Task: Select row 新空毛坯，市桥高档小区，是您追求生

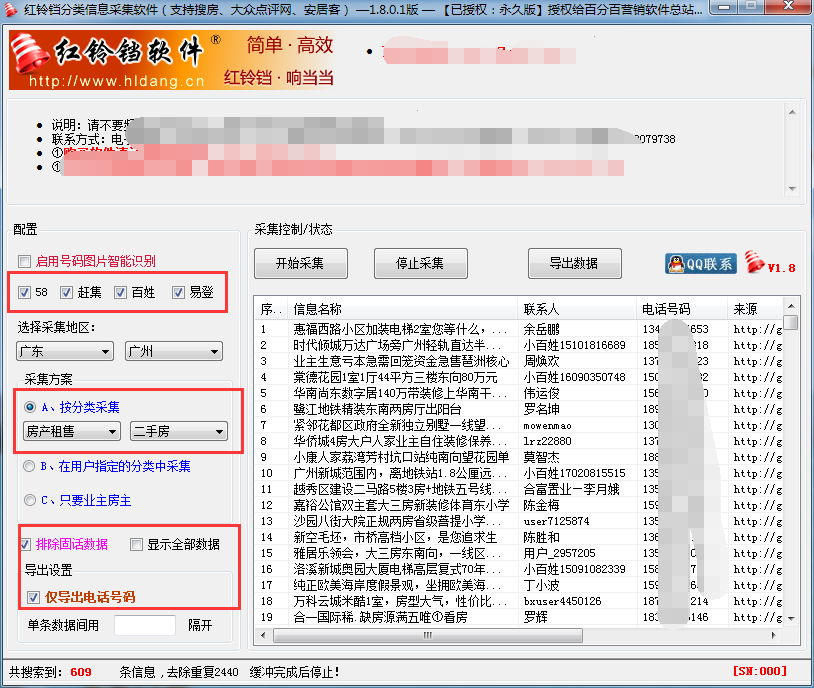Action: tap(519, 537)
